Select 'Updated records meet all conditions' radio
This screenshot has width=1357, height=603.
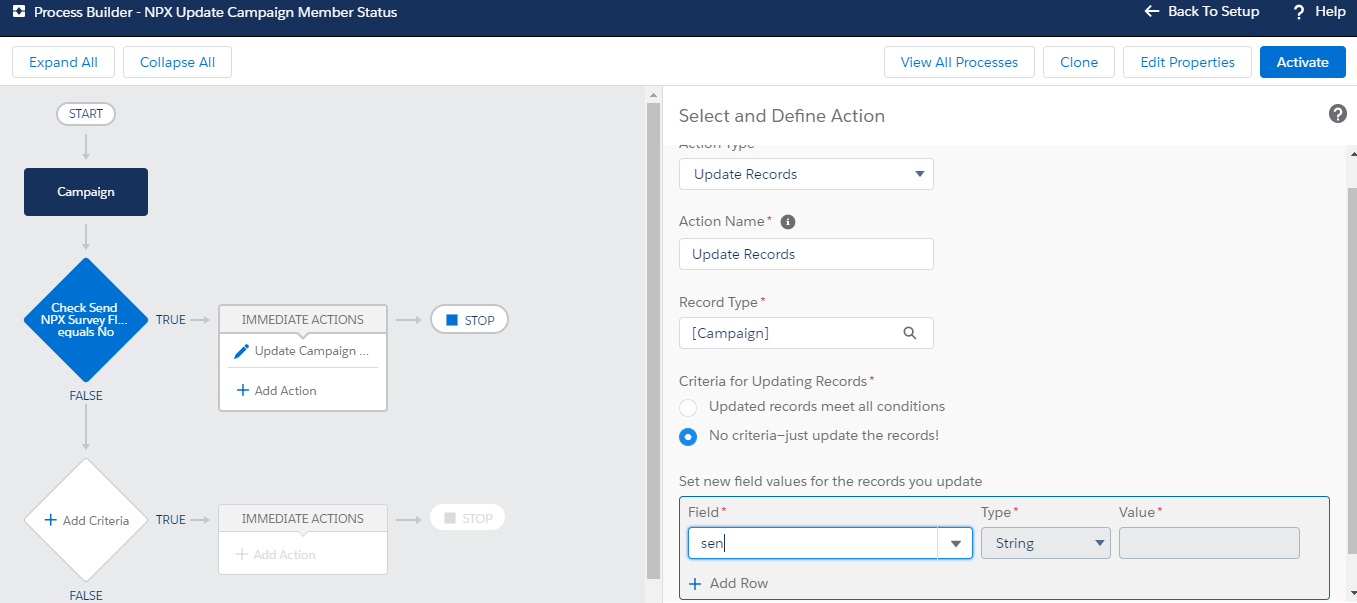click(688, 407)
